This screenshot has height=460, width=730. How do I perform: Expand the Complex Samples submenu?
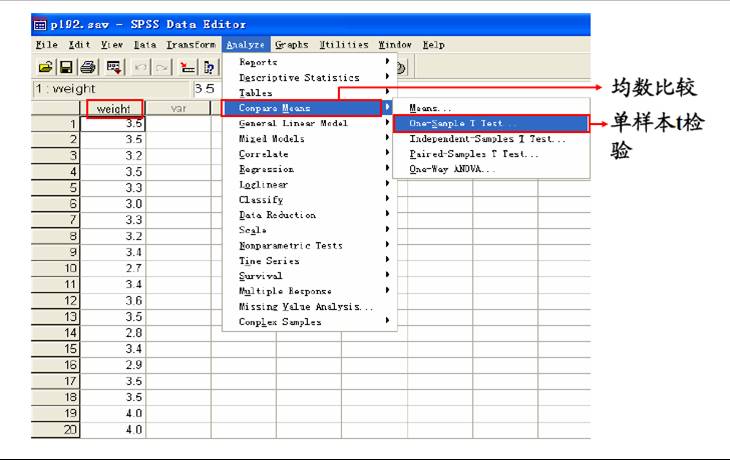coord(310,322)
